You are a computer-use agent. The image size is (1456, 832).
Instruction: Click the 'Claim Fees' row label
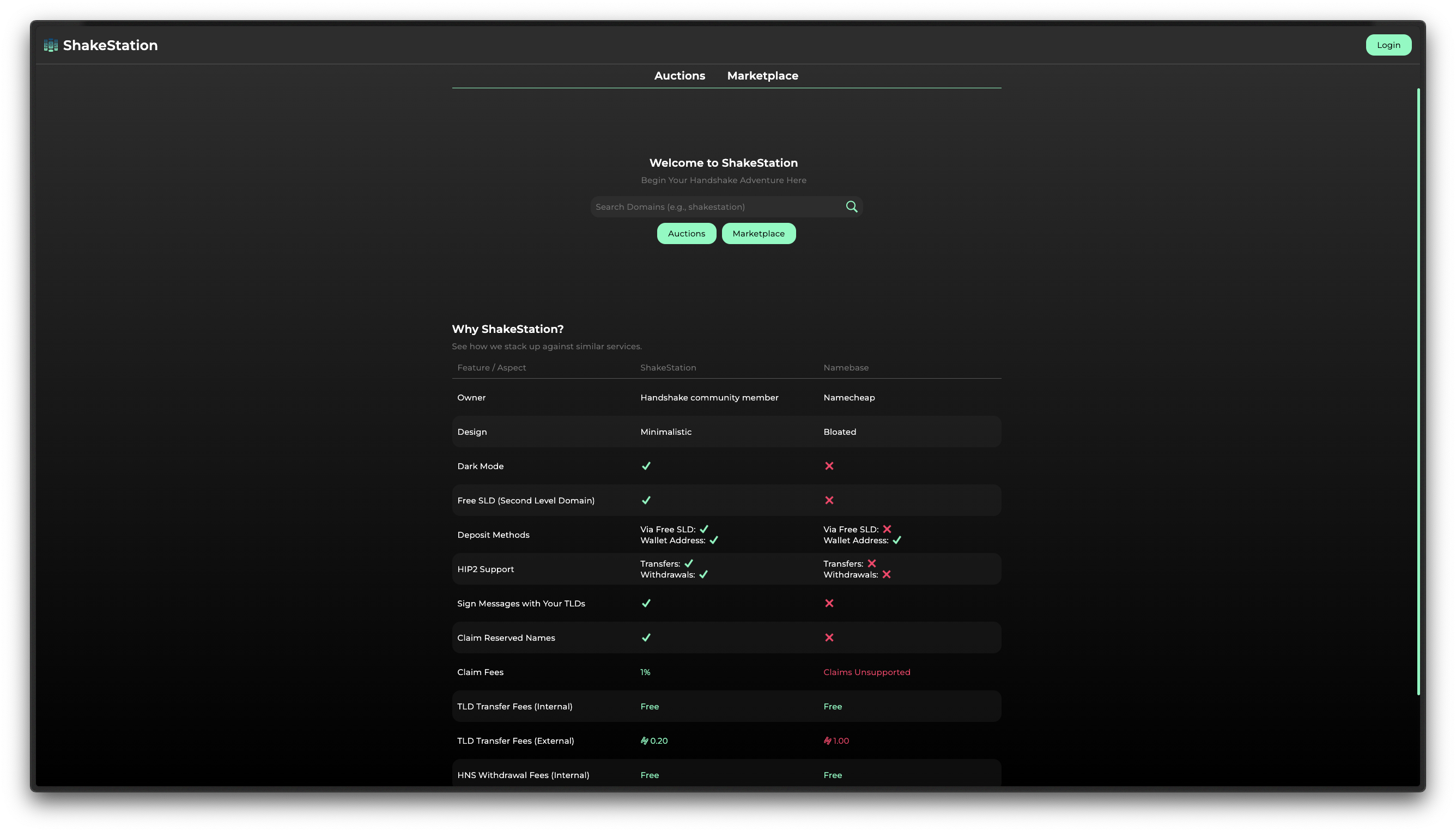(480, 672)
